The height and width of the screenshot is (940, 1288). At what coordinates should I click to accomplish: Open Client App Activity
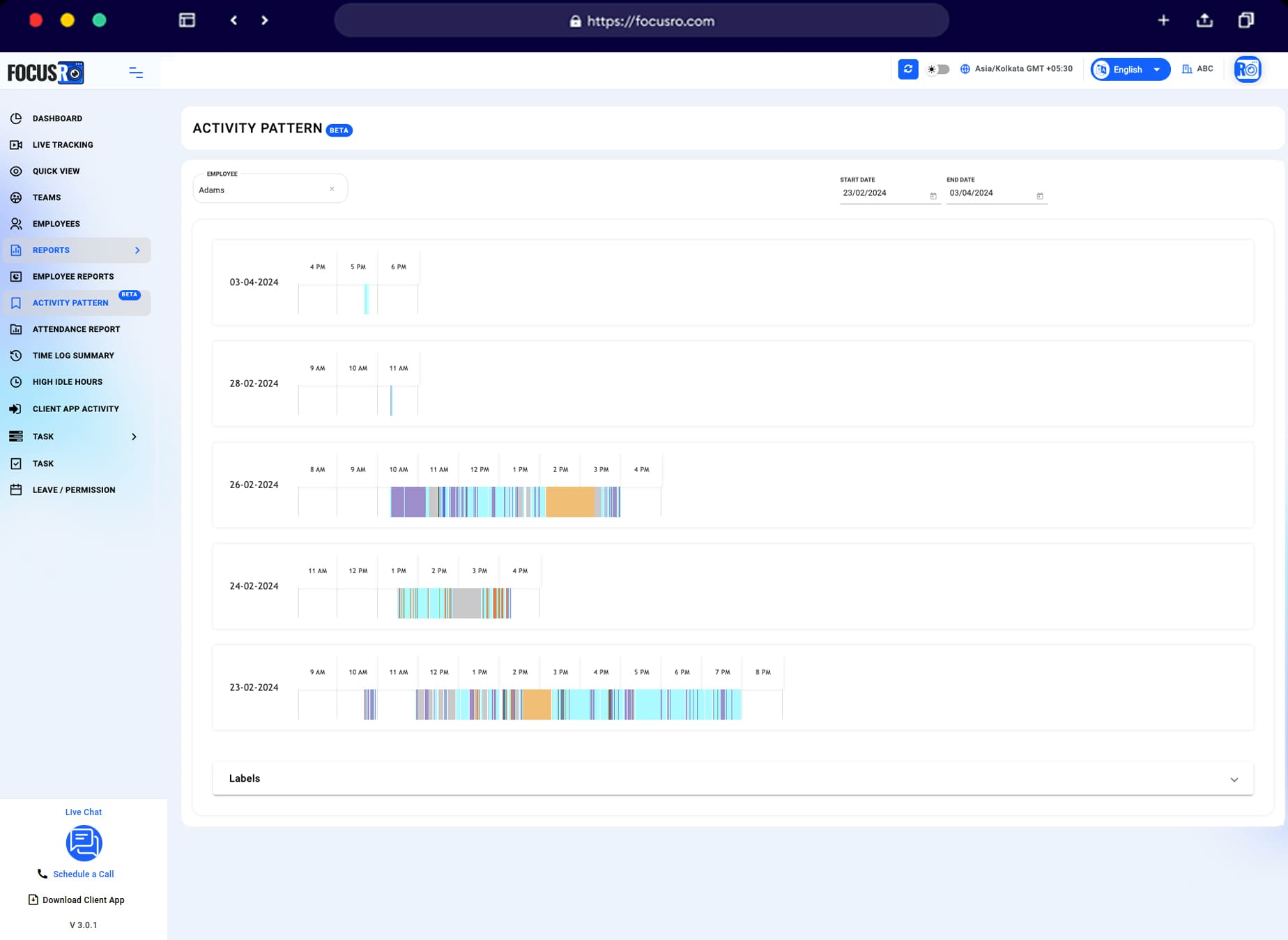point(75,409)
